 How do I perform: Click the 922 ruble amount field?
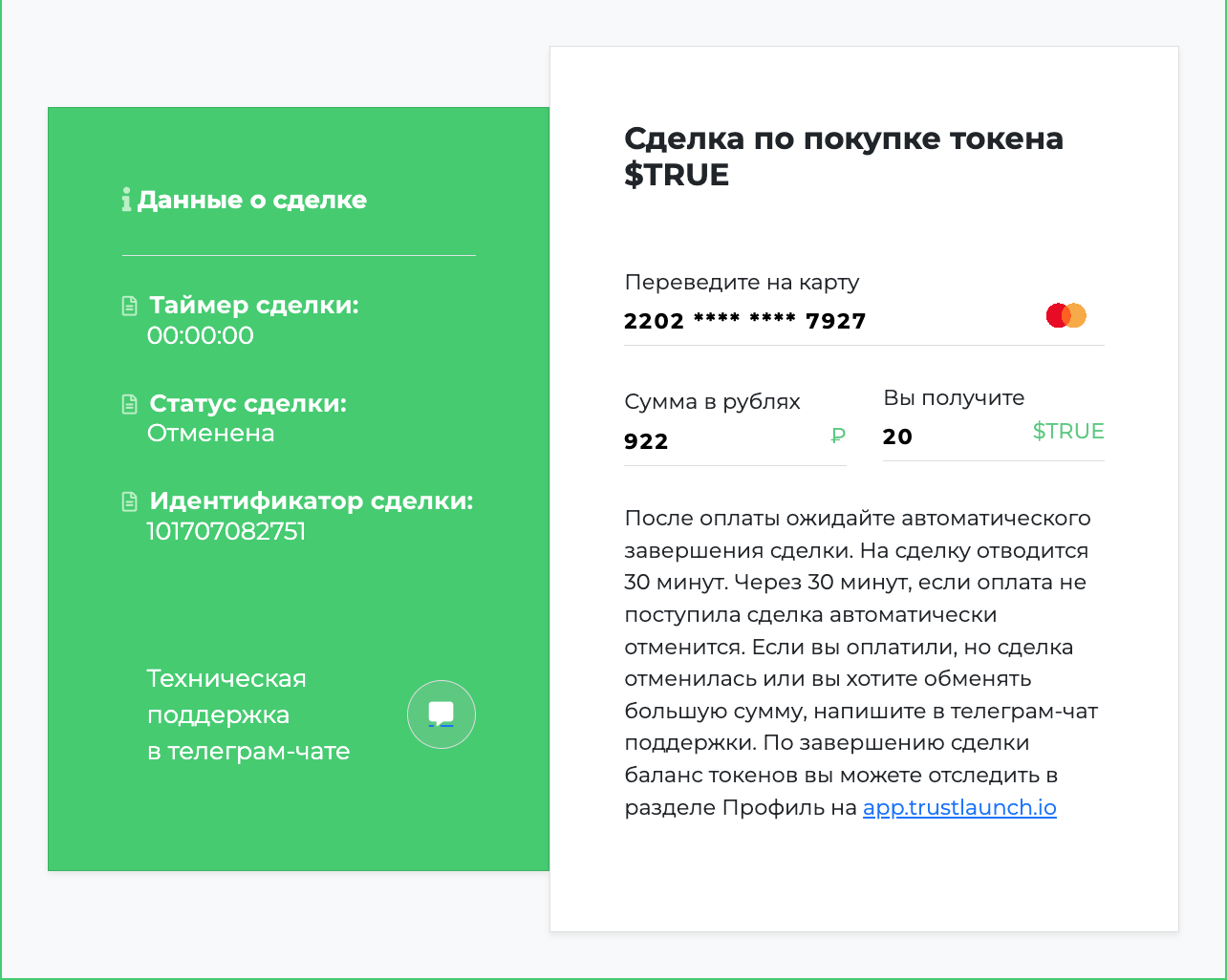pyautogui.click(x=735, y=441)
